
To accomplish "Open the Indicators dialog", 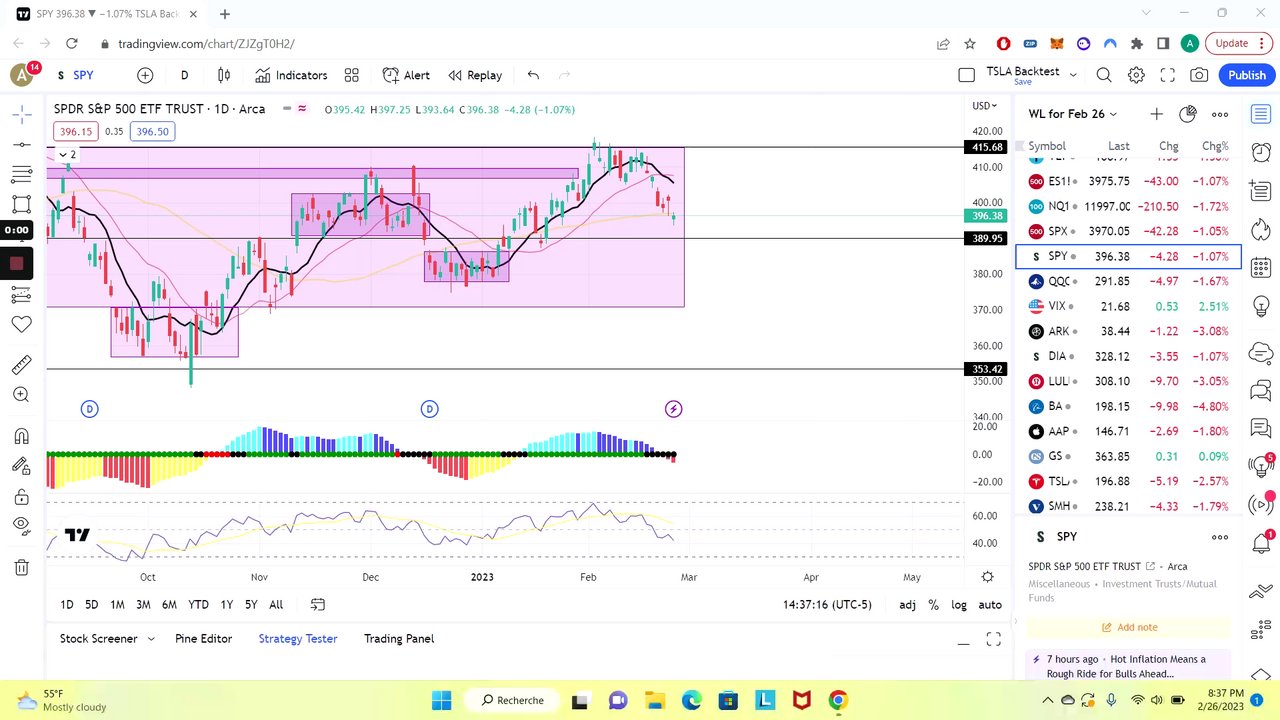I will pyautogui.click(x=291, y=75).
